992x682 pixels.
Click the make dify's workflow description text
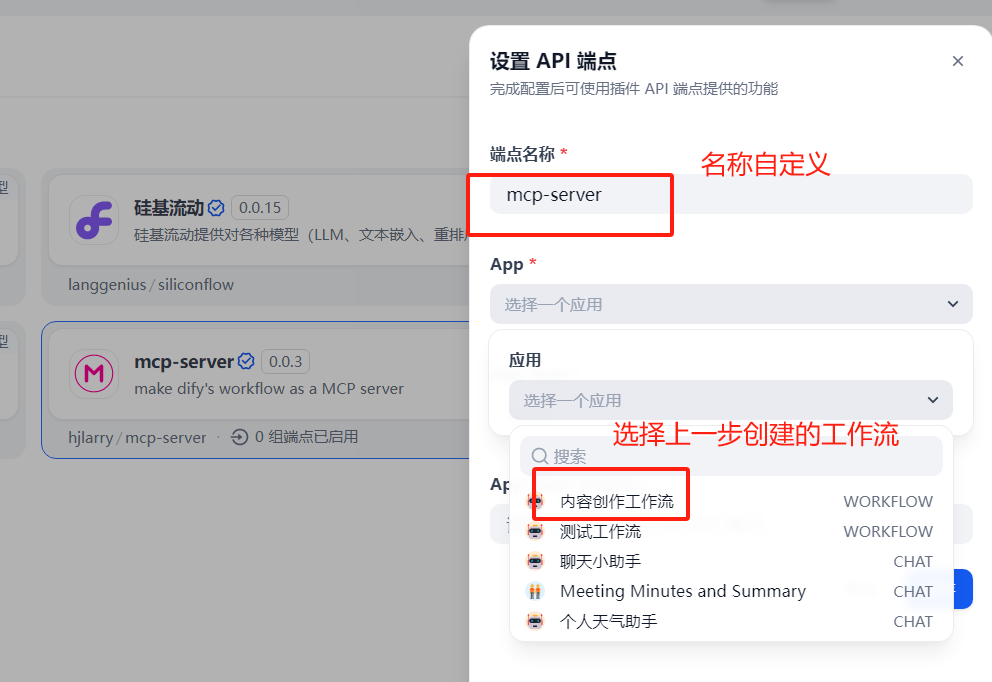(x=269, y=388)
